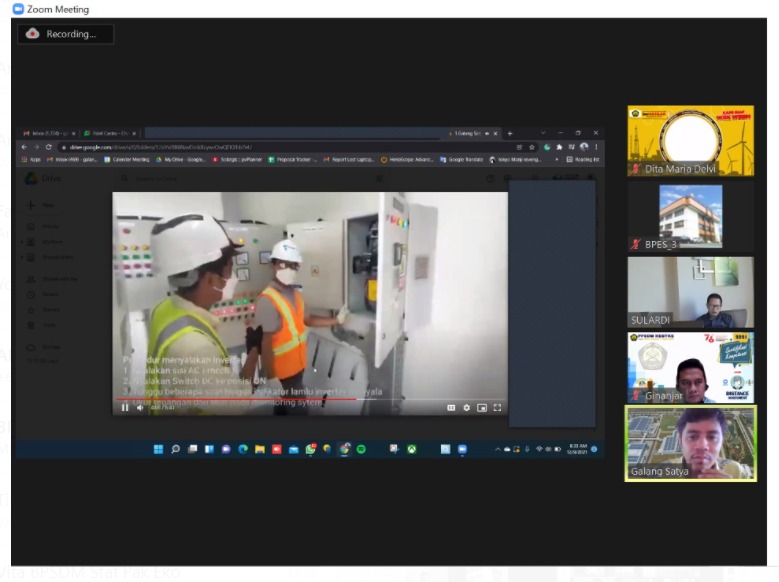The height and width of the screenshot is (582, 779).
Task: Select BPES_3 participant tile
Action: tap(691, 217)
